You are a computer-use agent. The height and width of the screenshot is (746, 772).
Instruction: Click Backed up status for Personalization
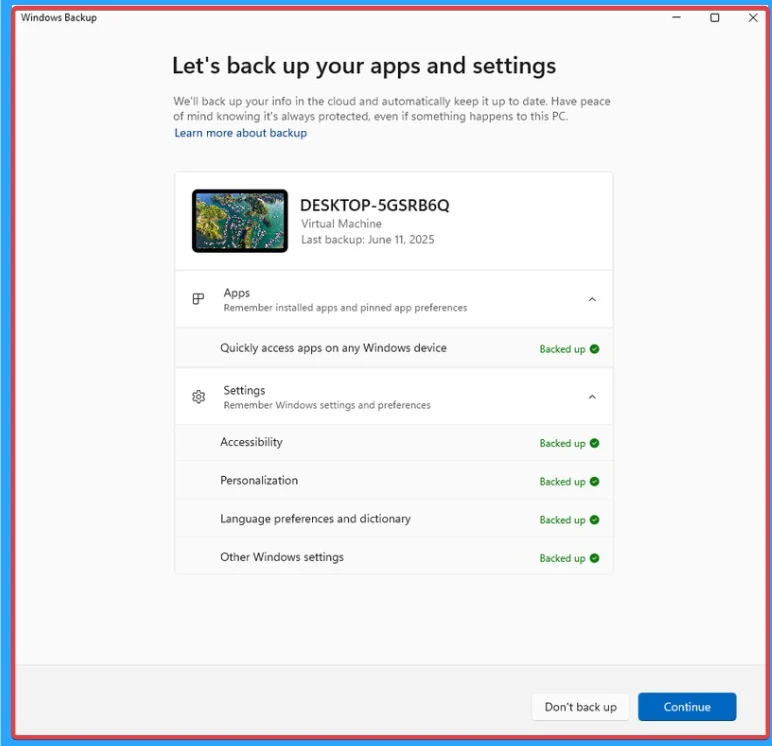pyautogui.click(x=562, y=482)
